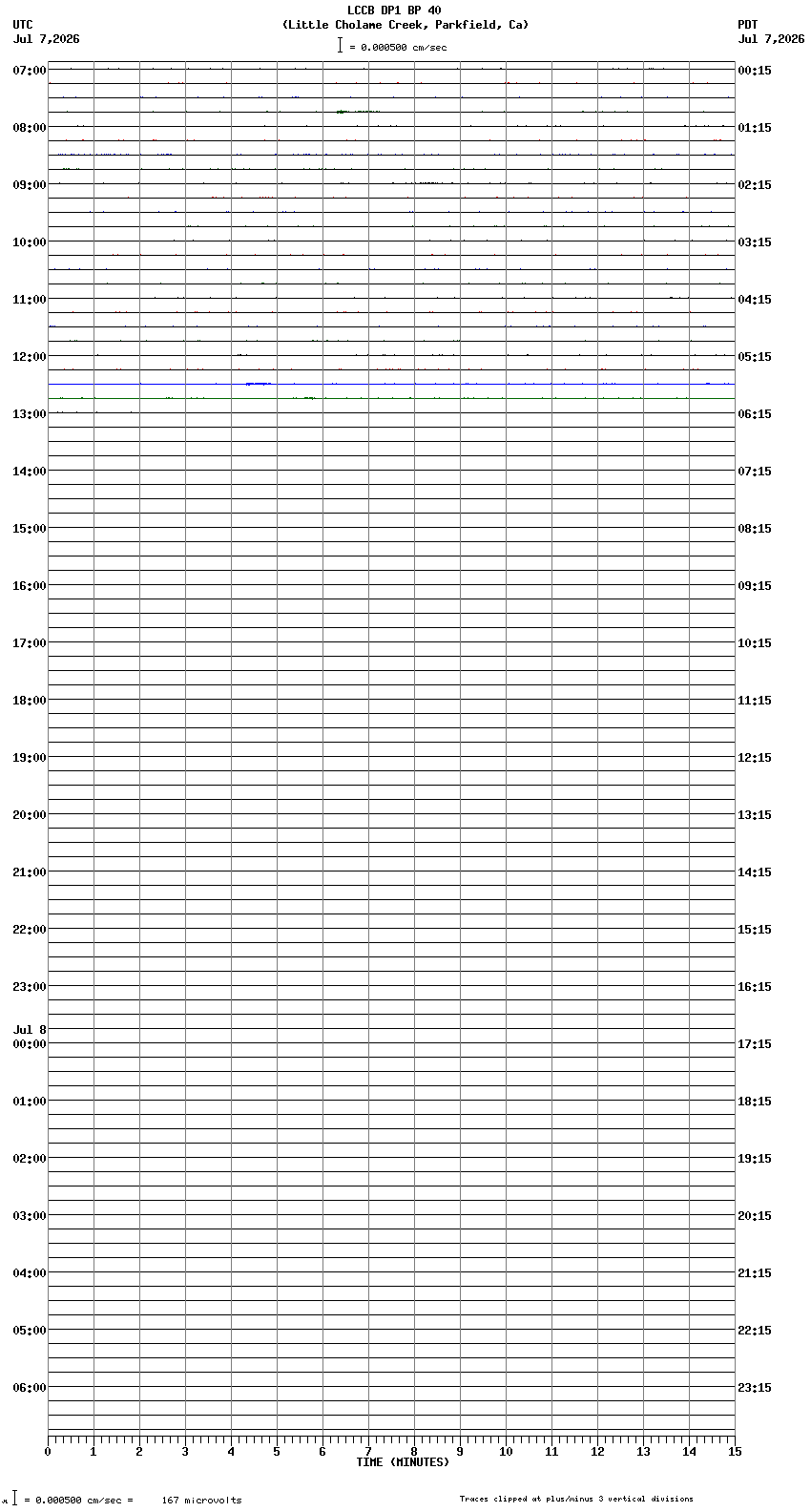Click the '23:15' PDT time label
The height and width of the screenshot is (1512, 811).
pyautogui.click(x=755, y=1388)
